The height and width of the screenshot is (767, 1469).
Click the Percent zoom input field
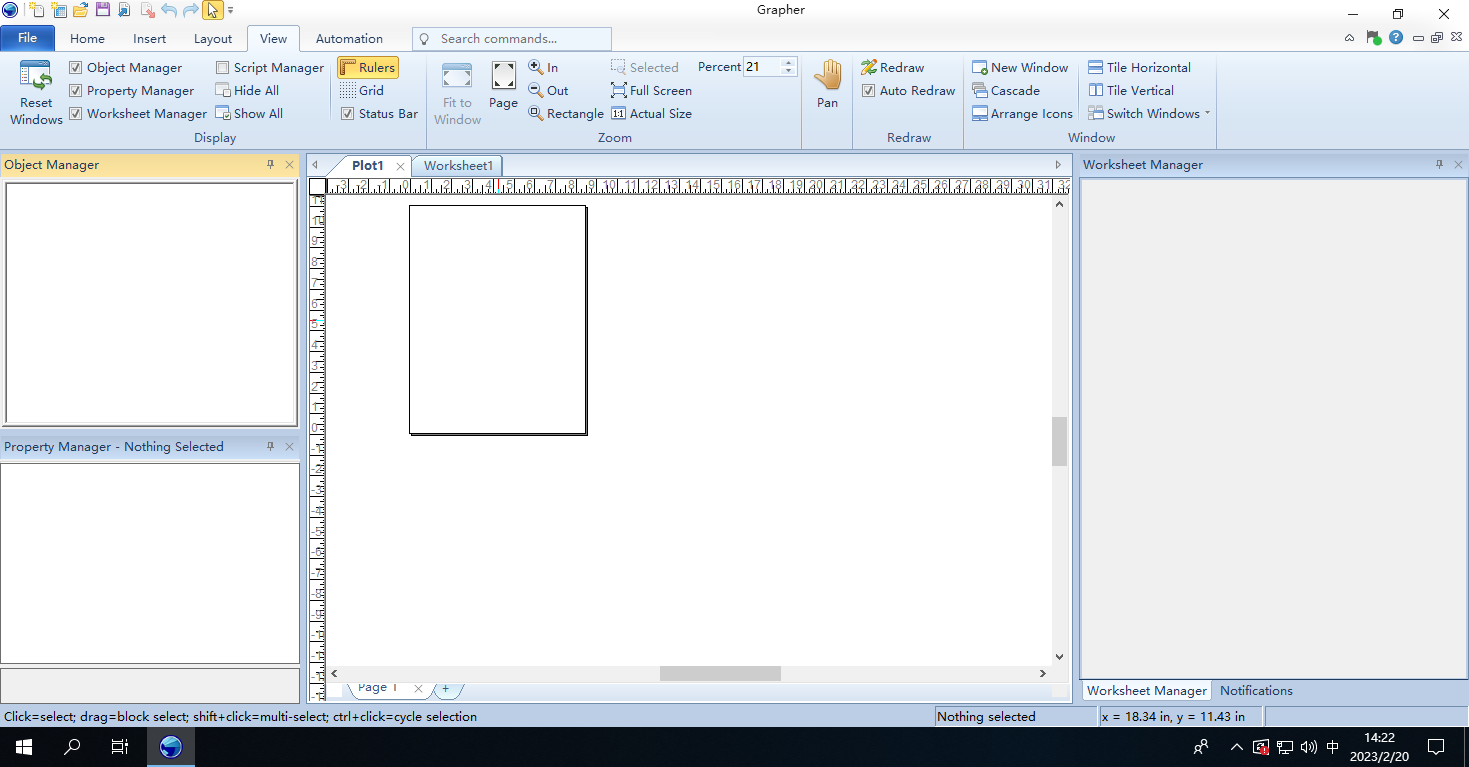(762, 67)
